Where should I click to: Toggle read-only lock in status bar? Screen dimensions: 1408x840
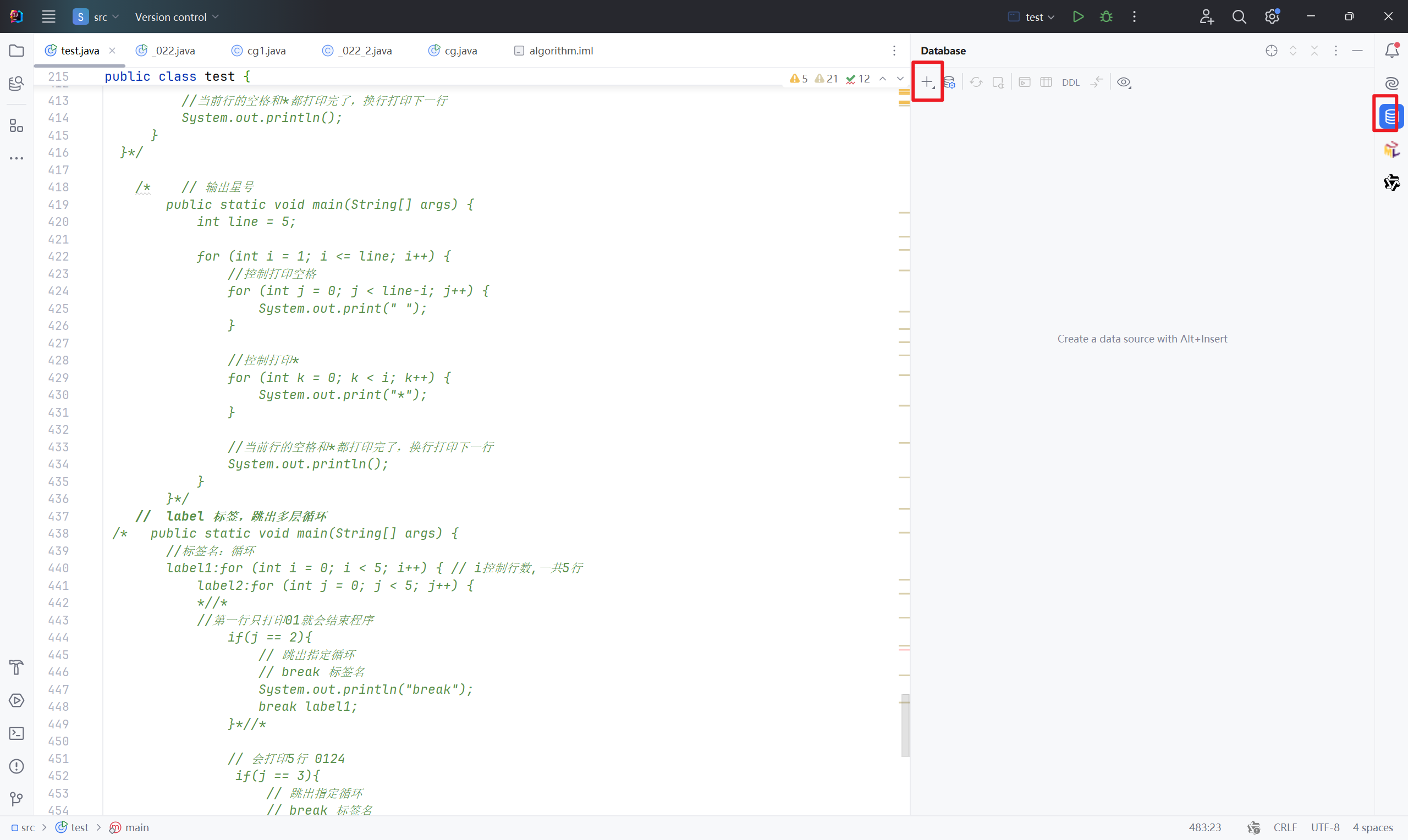tap(1253, 827)
